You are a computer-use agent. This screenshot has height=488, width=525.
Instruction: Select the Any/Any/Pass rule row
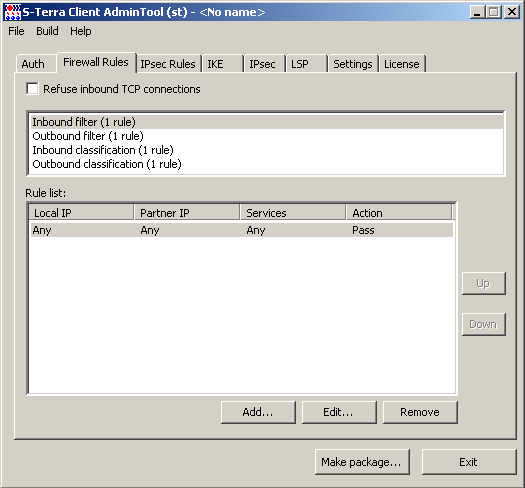(242, 230)
